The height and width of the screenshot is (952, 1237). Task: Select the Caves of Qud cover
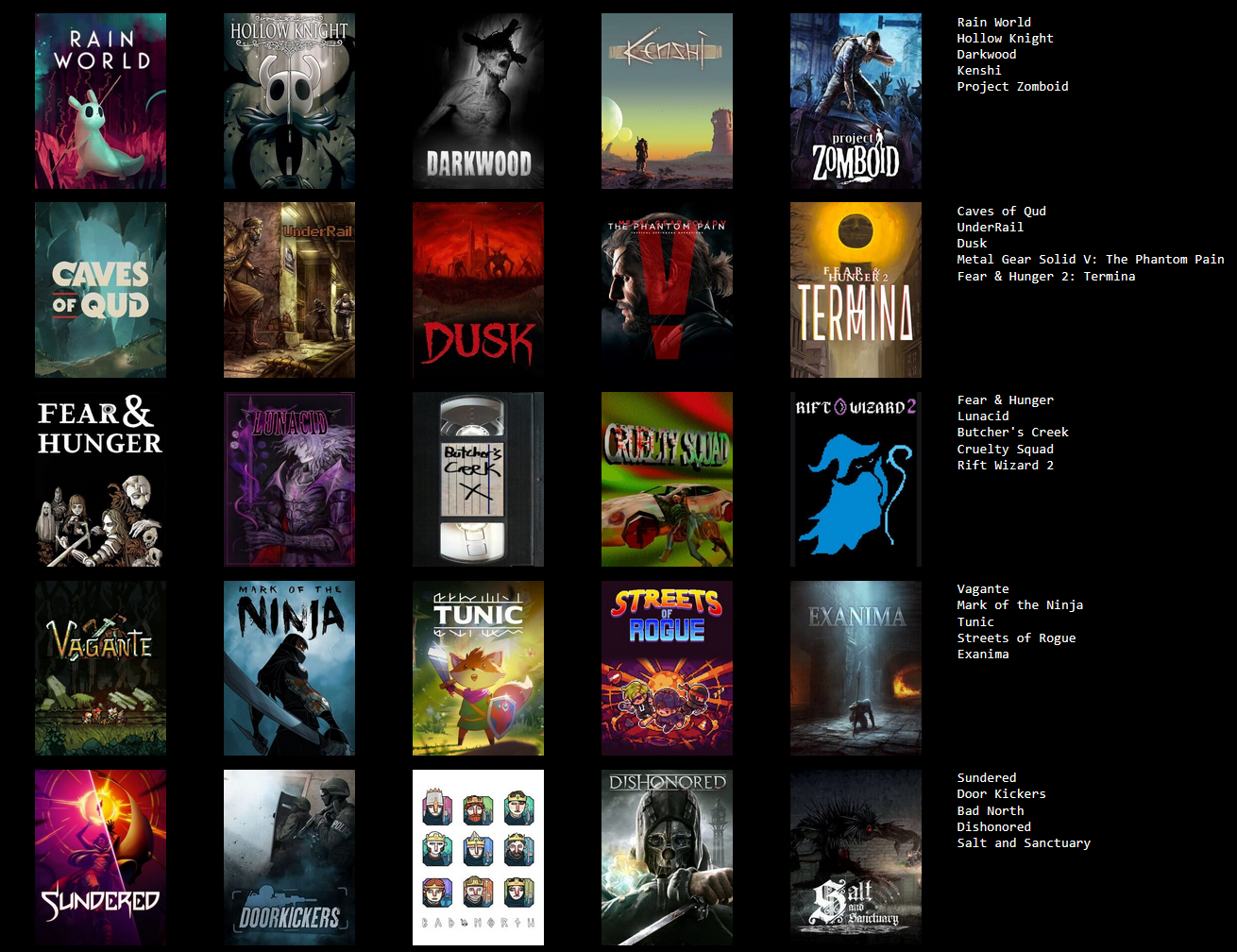[100, 290]
